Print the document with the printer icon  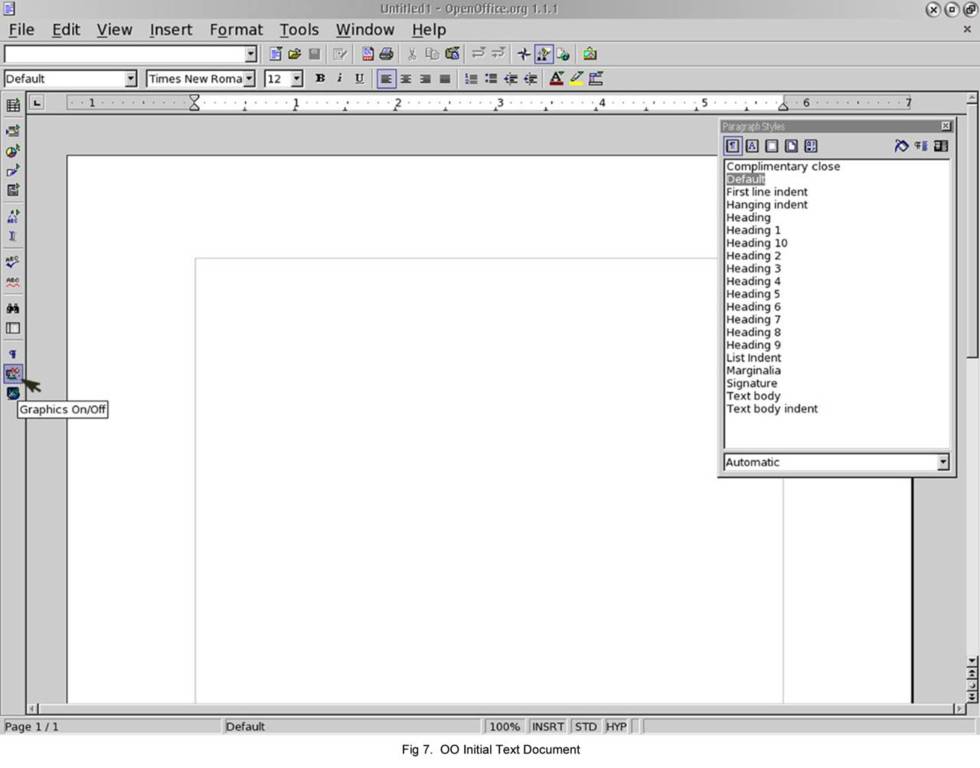point(387,54)
